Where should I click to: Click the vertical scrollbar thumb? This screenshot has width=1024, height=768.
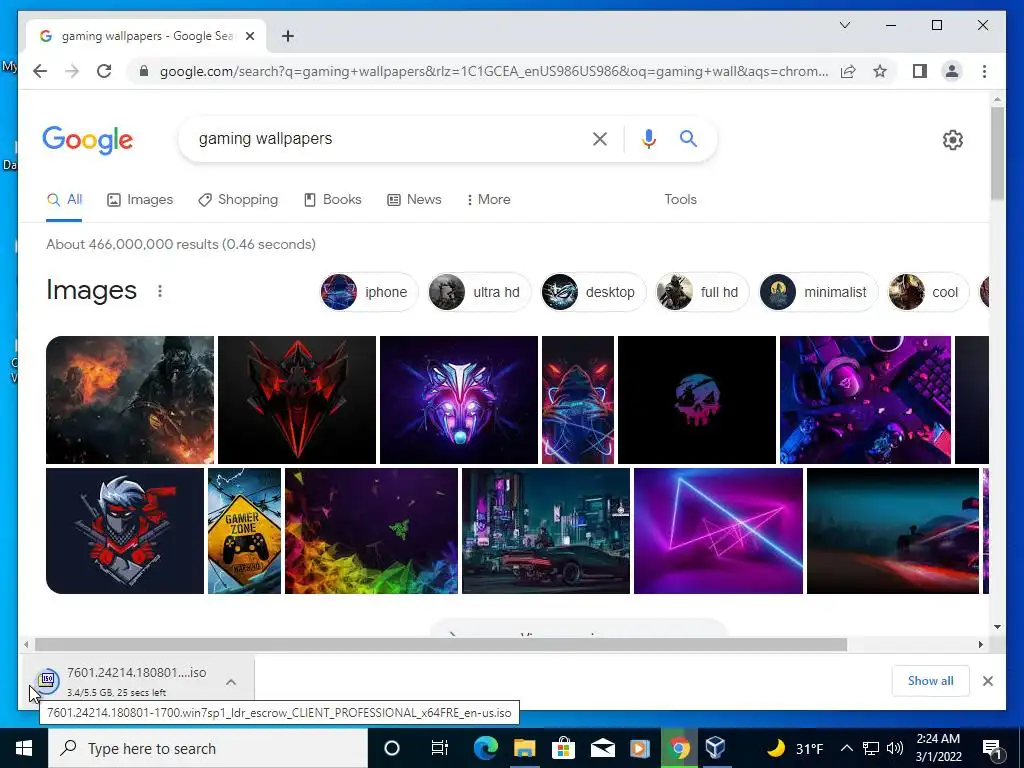pyautogui.click(x=997, y=153)
